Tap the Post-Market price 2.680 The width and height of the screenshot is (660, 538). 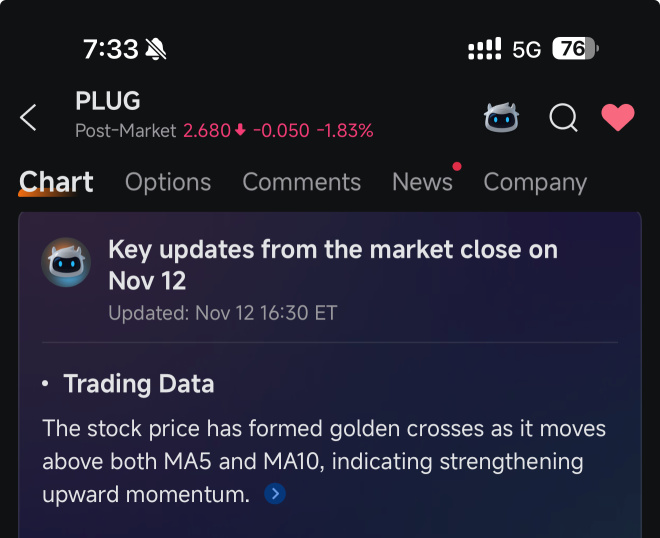click(207, 131)
